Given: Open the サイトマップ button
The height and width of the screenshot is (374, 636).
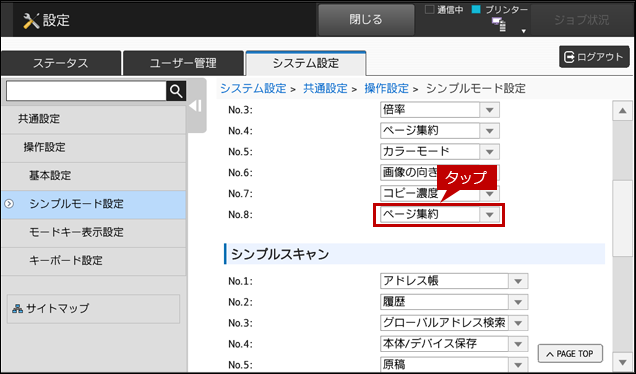Looking at the screenshot, I should [94, 309].
